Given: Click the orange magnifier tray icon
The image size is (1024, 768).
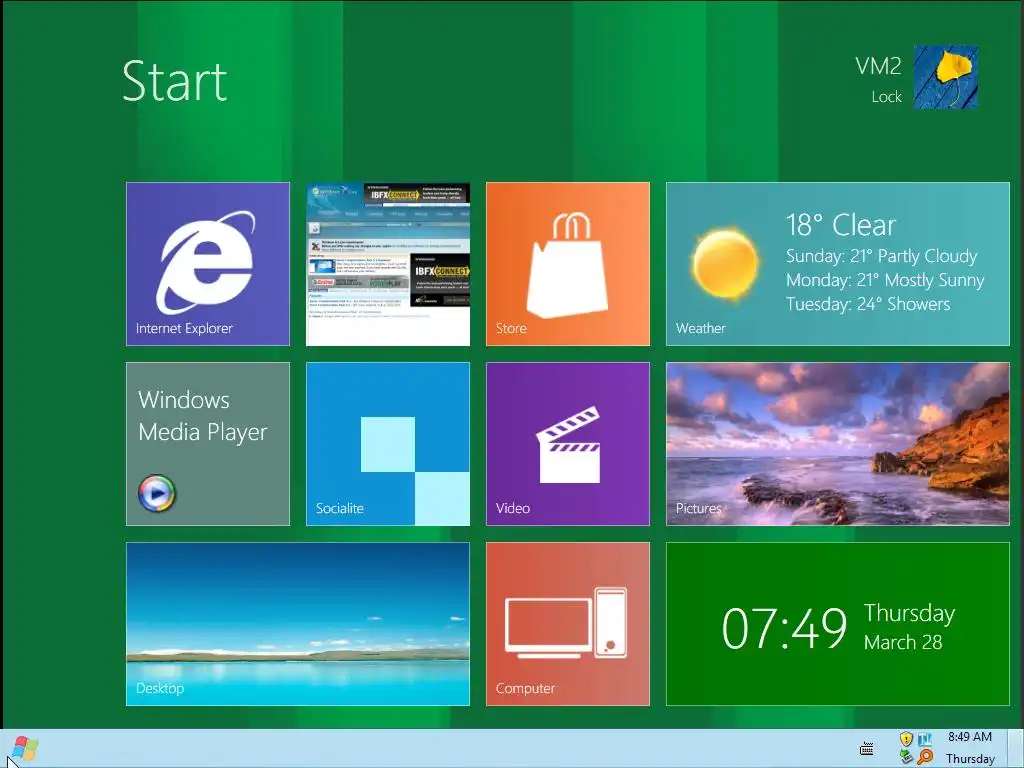Looking at the screenshot, I should [x=925, y=757].
